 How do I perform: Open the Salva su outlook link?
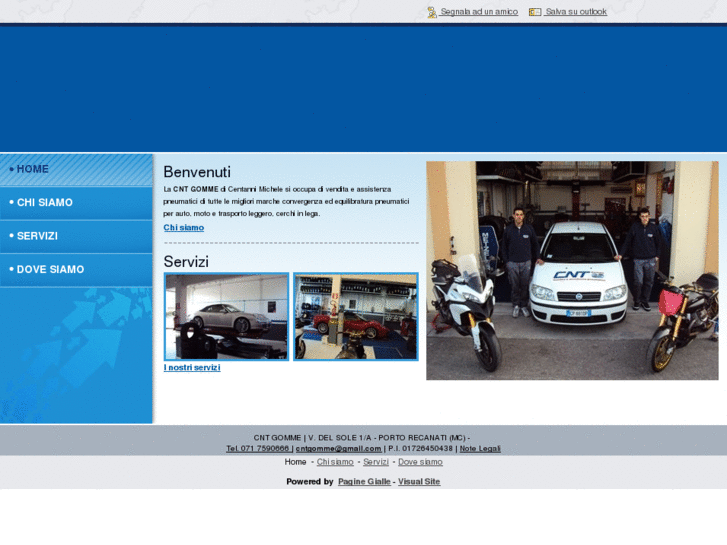point(576,12)
